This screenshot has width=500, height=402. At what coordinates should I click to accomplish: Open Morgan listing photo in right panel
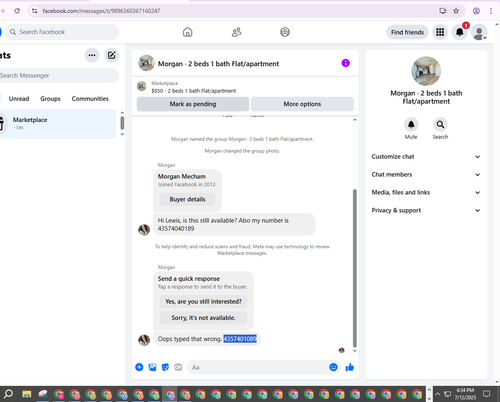point(426,71)
